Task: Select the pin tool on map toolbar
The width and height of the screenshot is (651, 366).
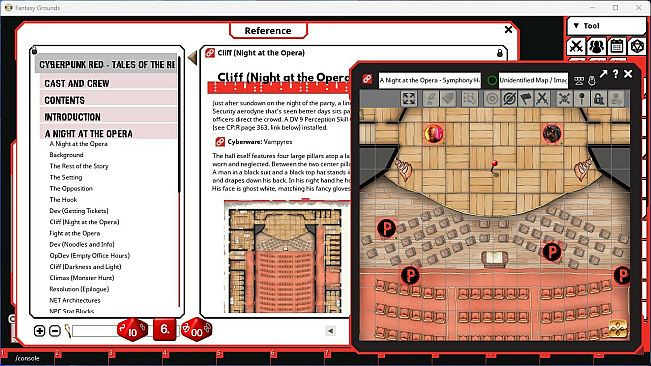Action: point(582,99)
